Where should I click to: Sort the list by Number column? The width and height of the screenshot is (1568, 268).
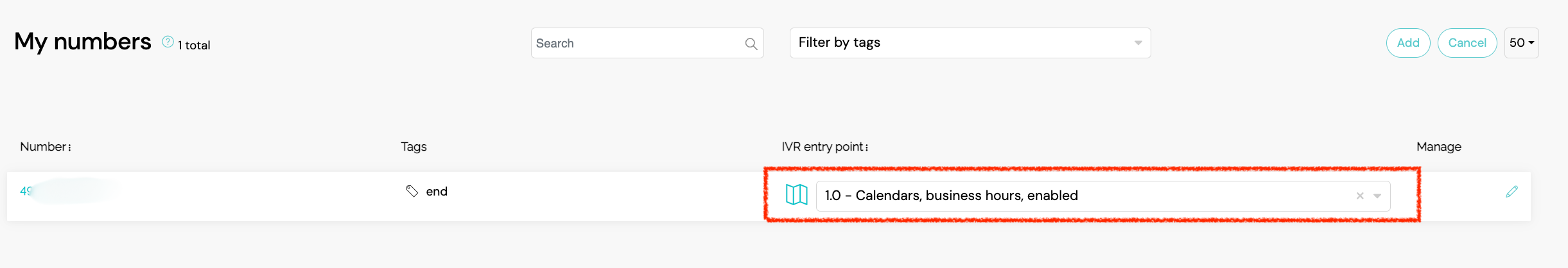coord(46,147)
